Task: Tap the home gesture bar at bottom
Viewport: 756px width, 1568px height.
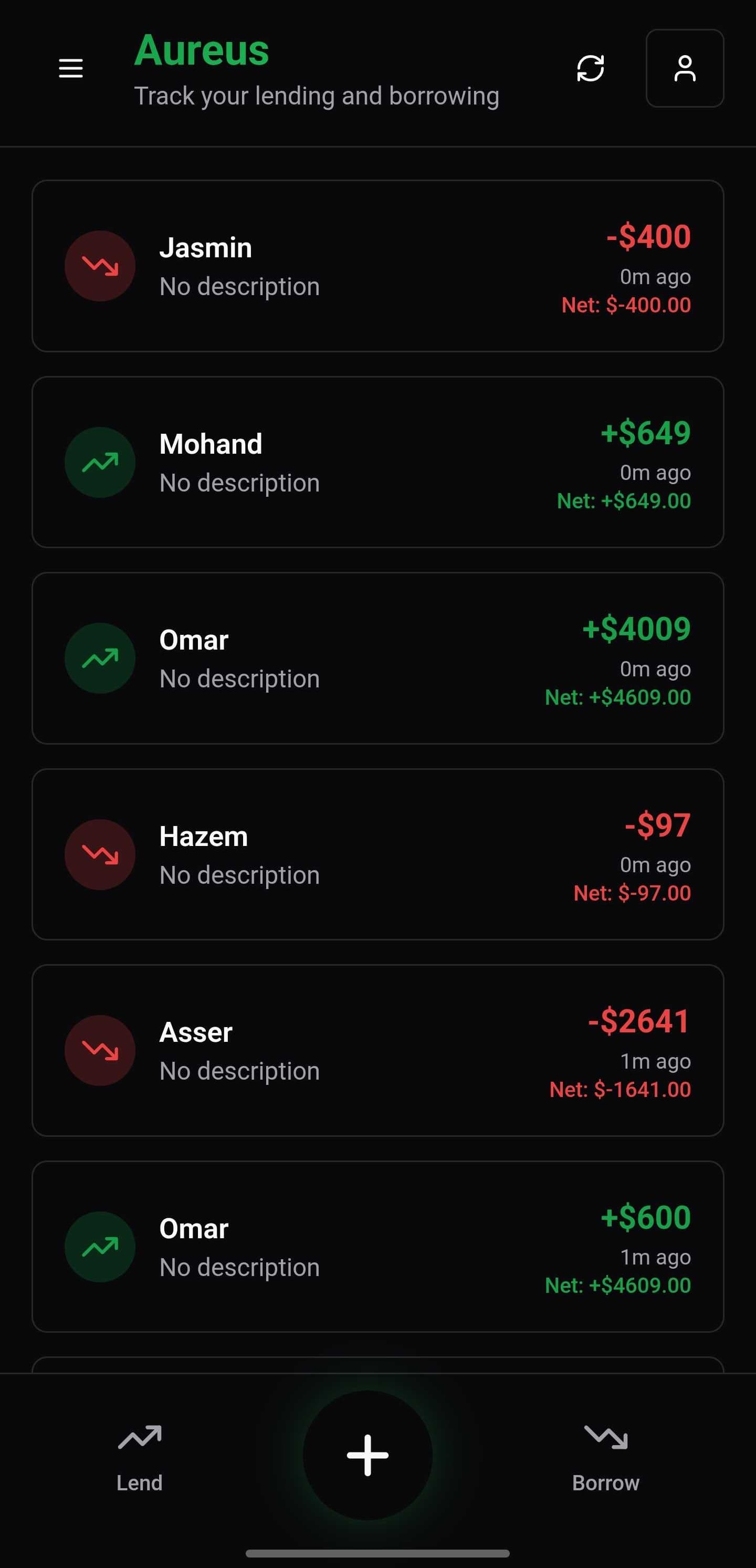Action: click(x=377, y=1553)
